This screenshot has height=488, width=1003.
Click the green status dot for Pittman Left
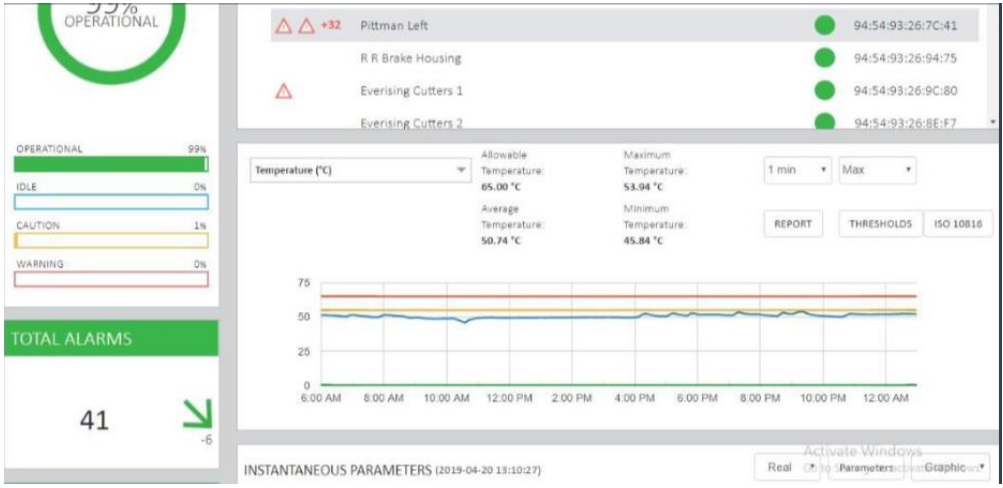(x=824, y=26)
